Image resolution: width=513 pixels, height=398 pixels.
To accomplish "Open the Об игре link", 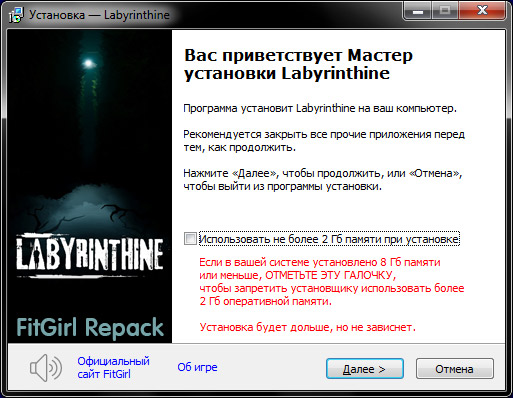I will pyautogui.click(x=197, y=367).
